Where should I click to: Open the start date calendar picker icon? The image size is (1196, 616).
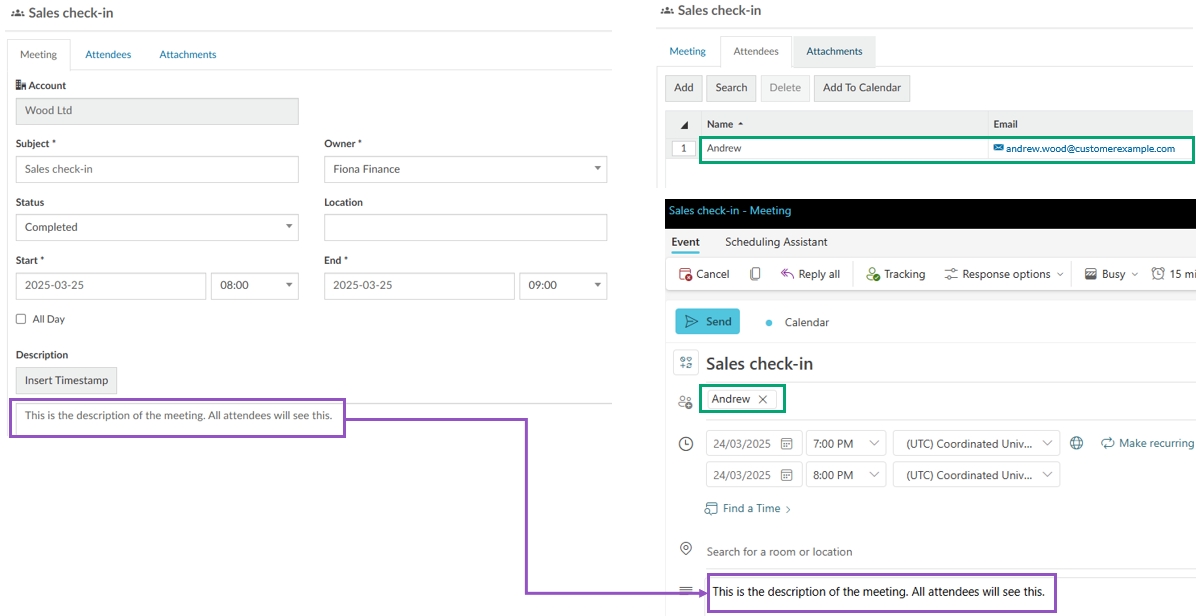point(787,443)
